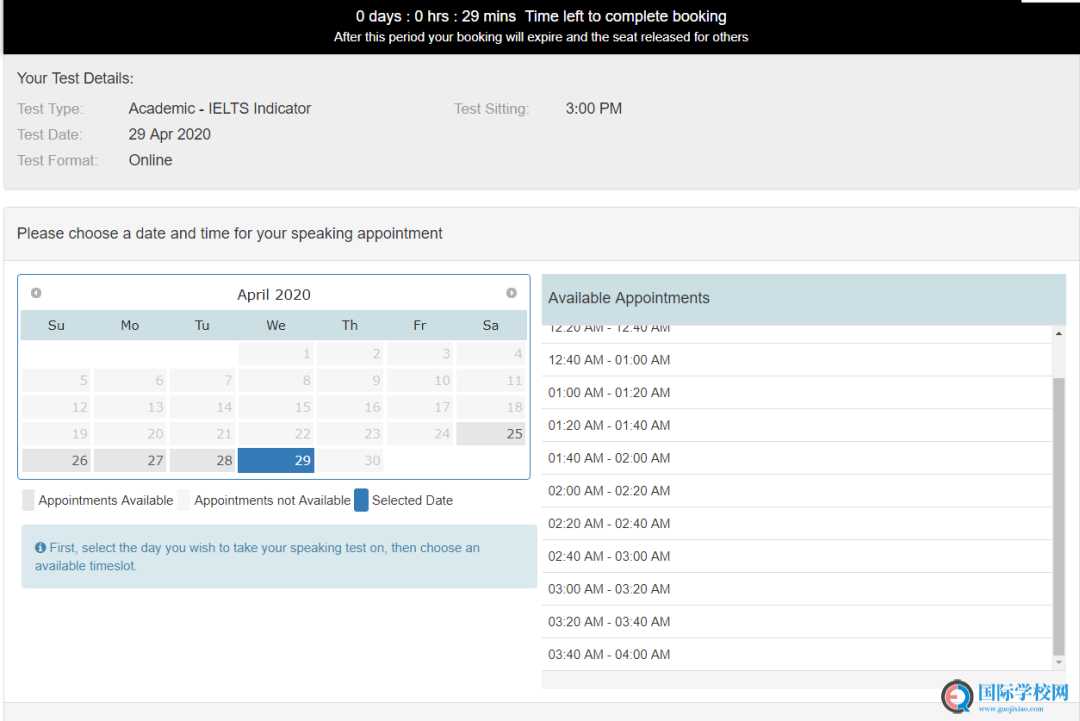The height and width of the screenshot is (721, 1080).
Task: Choose the 01:20 AM - 01:40 AM appointment
Action: coord(797,426)
